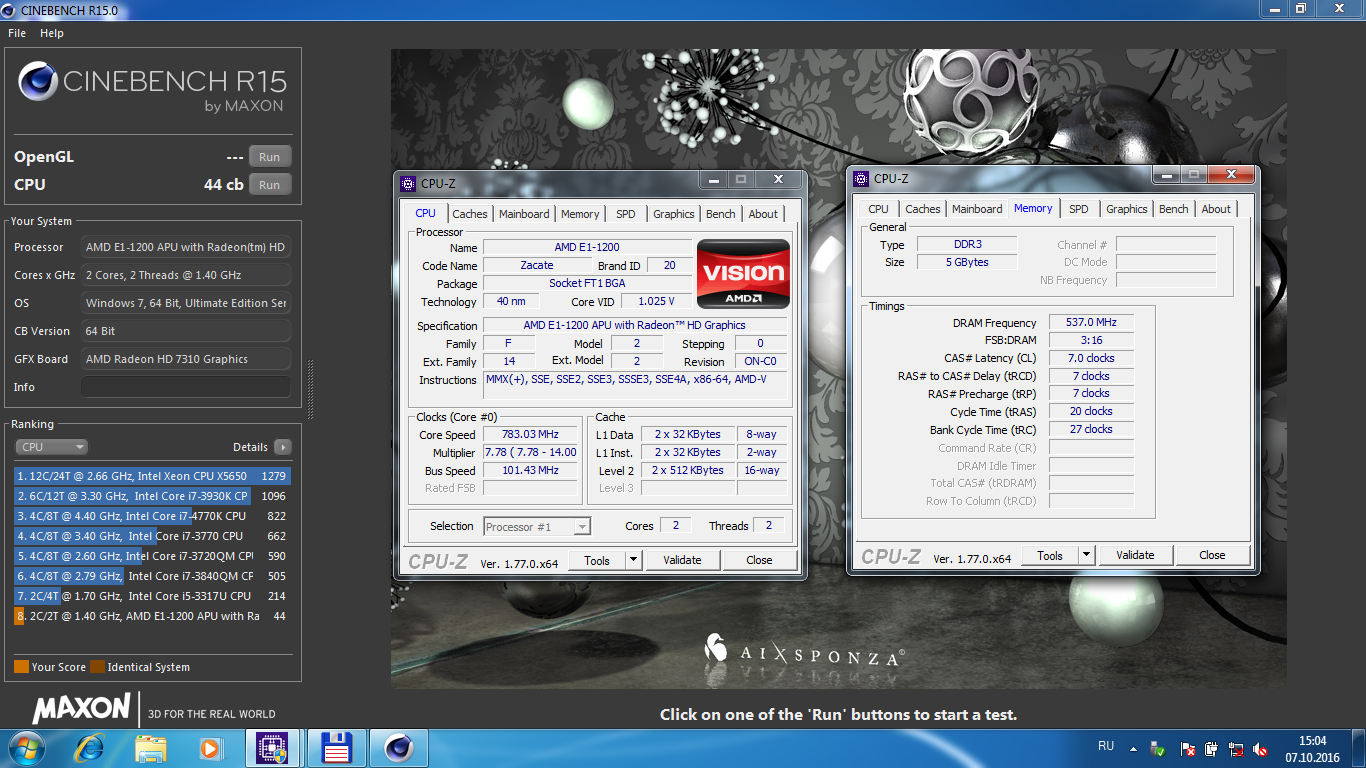Click the right CPU-Z window title icon
Image resolution: width=1366 pixels, height=768 pixels.
(x=861, y=178)
